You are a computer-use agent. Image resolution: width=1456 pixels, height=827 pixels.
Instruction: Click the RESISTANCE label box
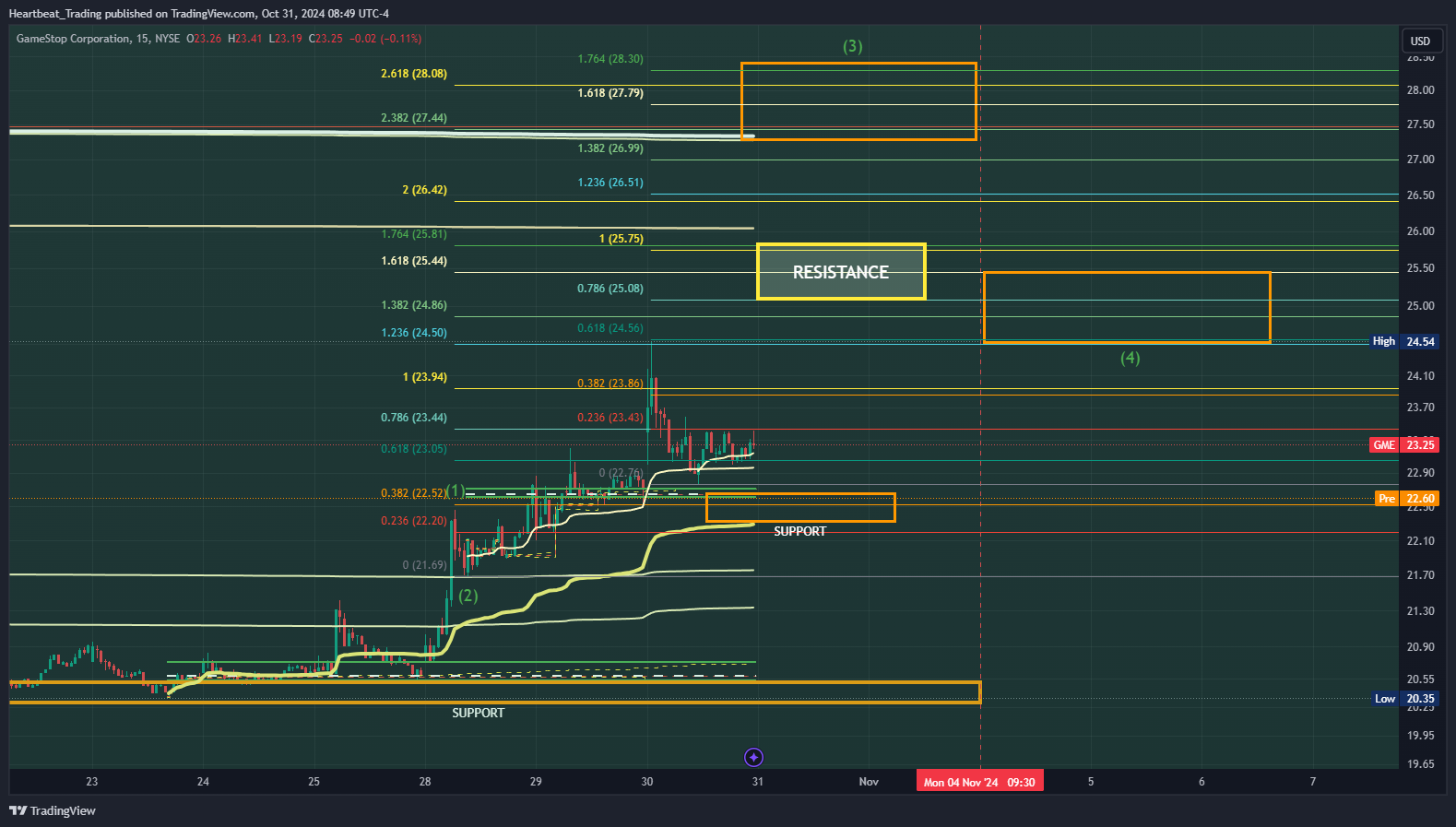841,272
